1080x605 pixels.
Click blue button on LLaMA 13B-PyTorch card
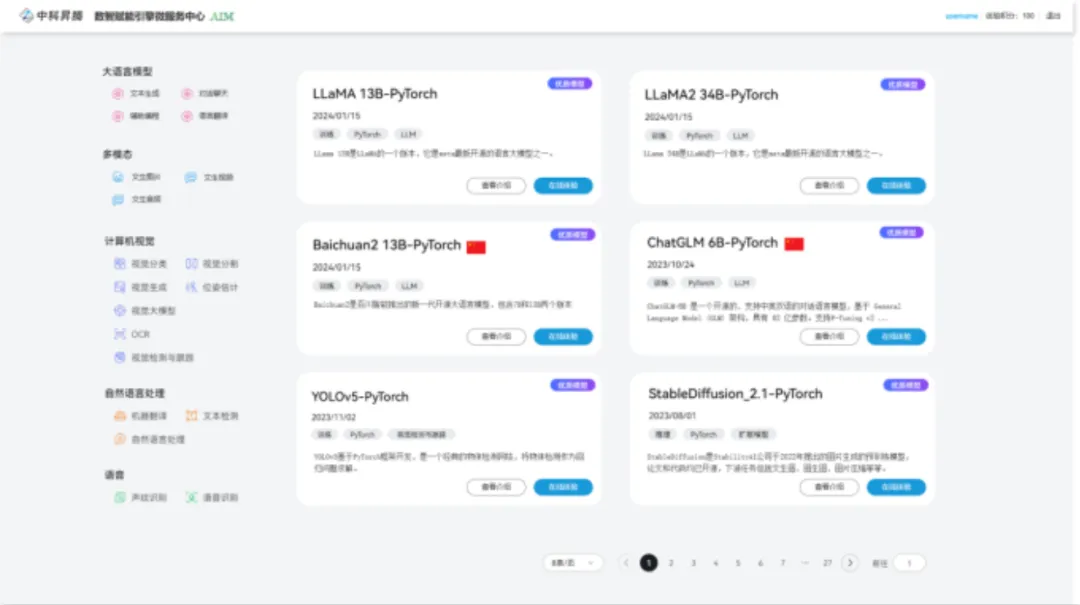click(563, 185)
